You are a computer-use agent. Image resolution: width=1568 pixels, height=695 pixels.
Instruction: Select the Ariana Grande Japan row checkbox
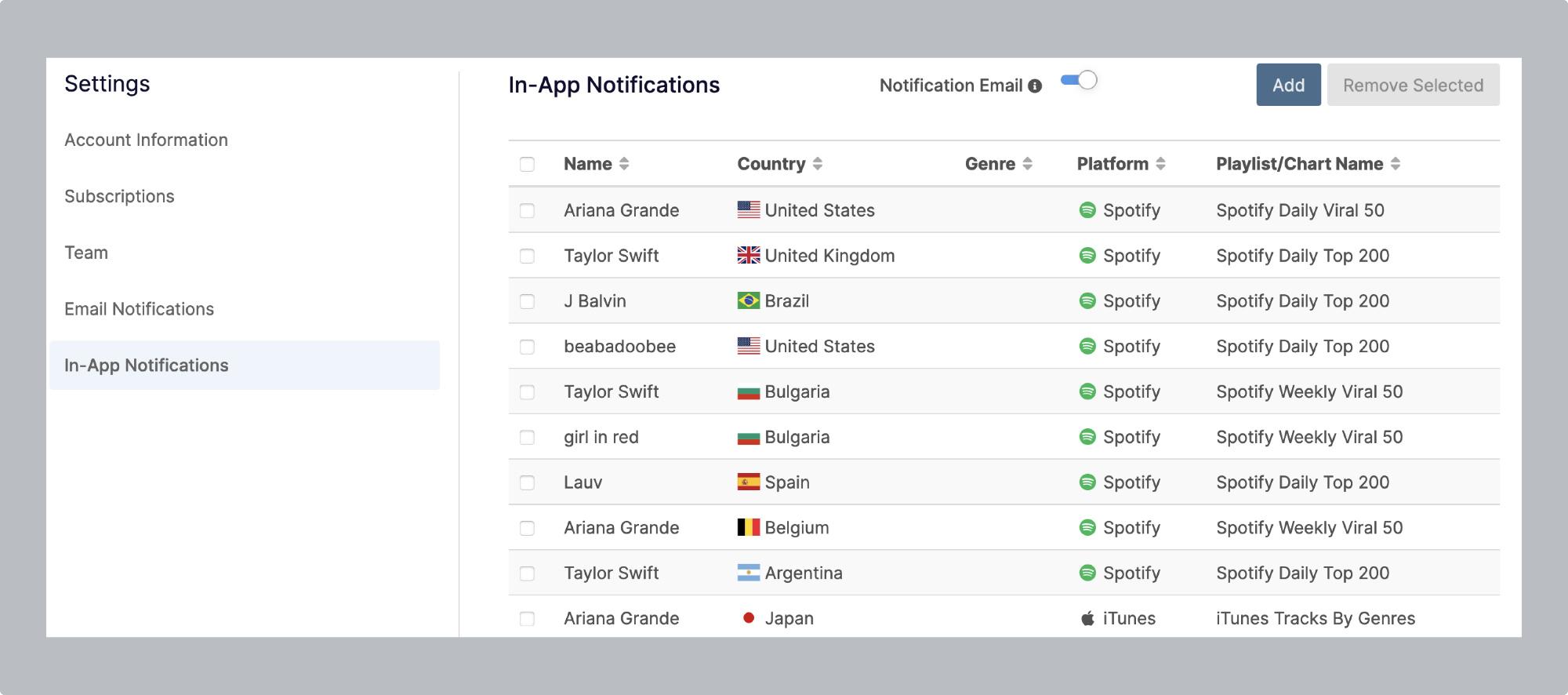[527, 619]
